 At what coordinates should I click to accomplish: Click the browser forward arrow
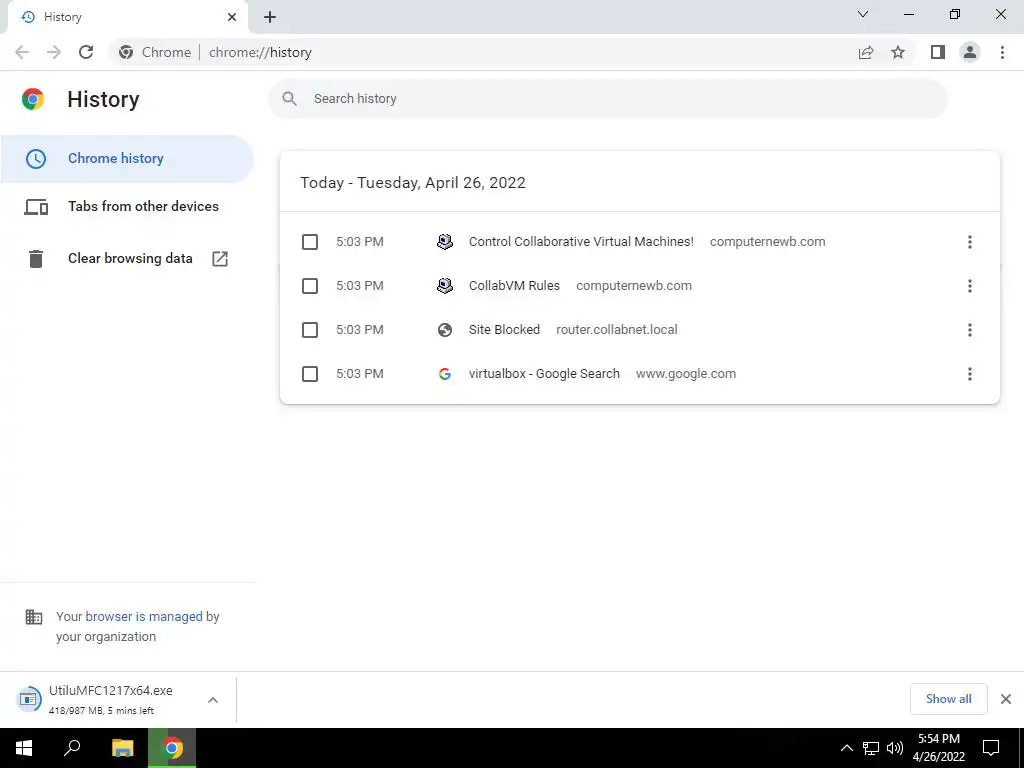pyautogui.click(x=54, y=52)
